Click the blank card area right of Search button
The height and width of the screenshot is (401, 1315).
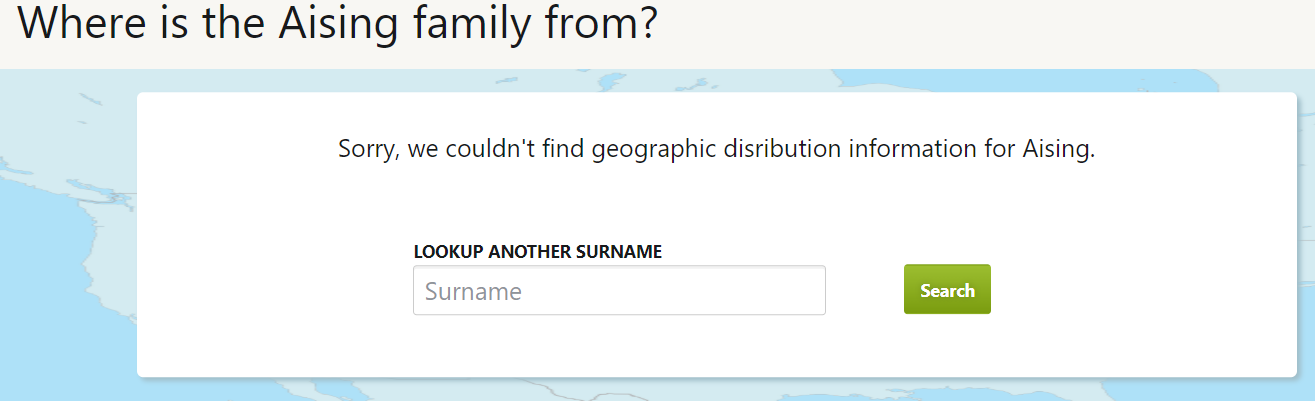(x=1130, y=290)
